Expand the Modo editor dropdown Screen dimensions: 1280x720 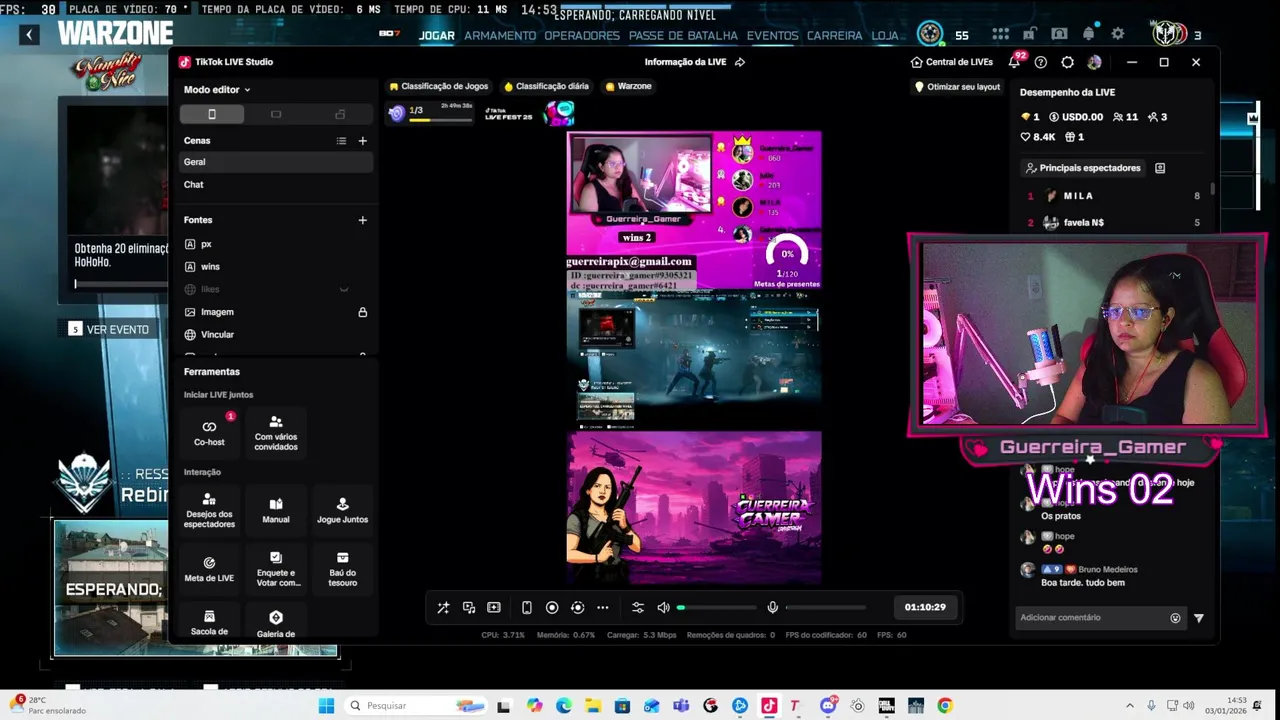217,90
